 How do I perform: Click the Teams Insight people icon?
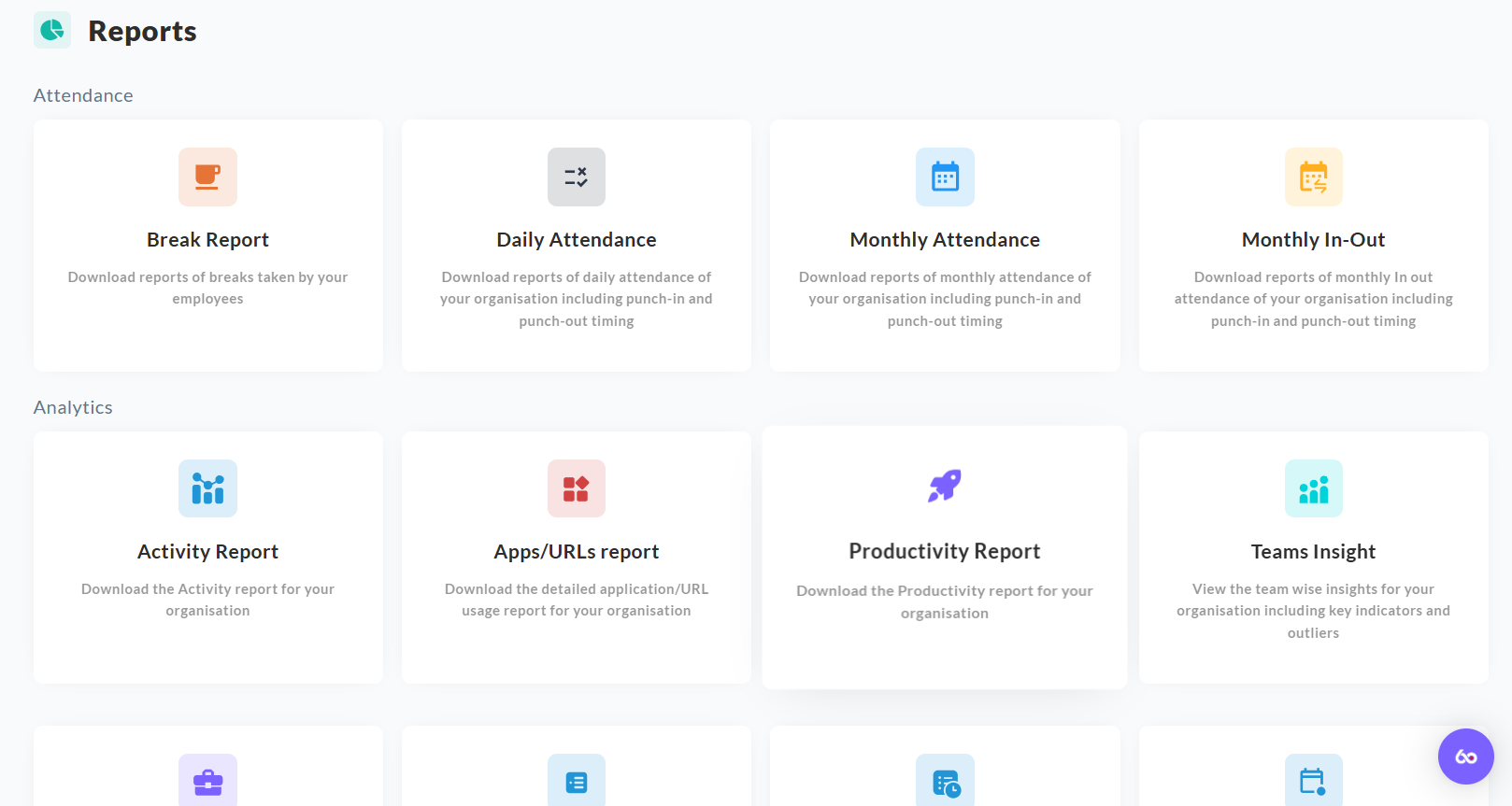click(1314, 488)
